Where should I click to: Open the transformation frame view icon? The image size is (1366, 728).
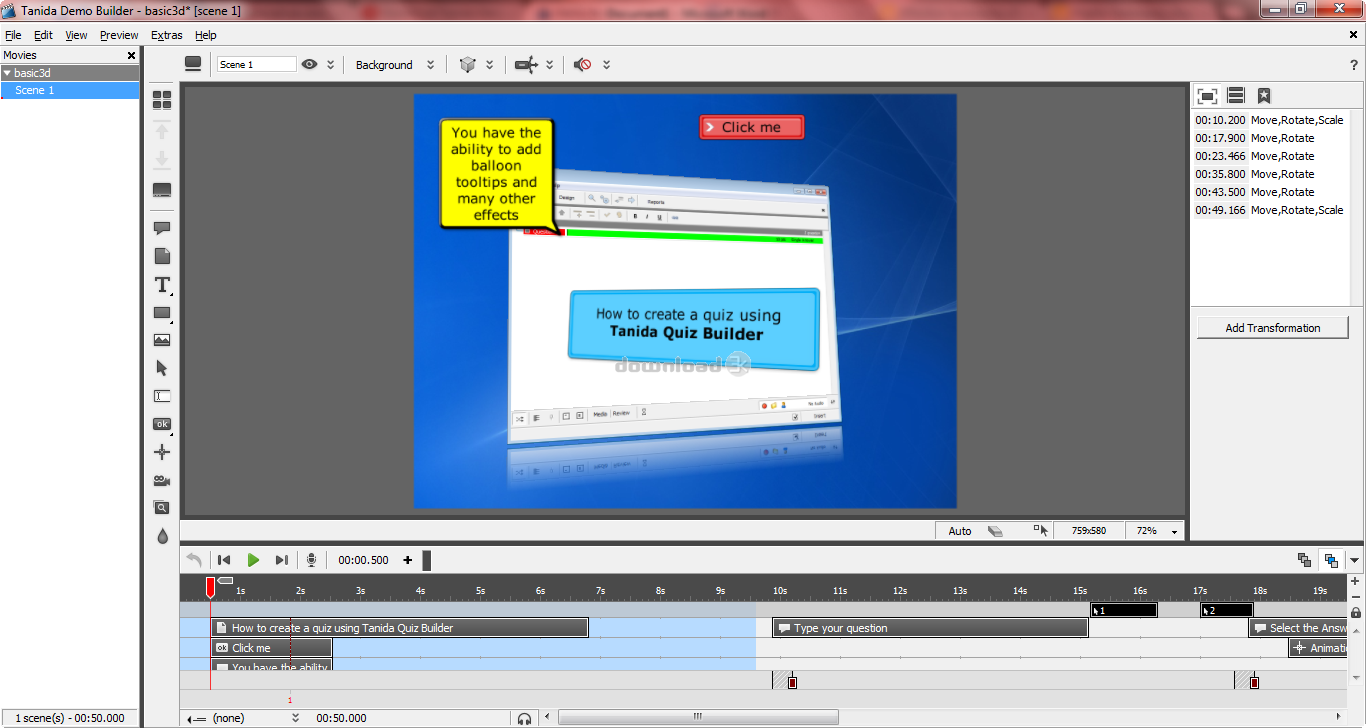1207,96
